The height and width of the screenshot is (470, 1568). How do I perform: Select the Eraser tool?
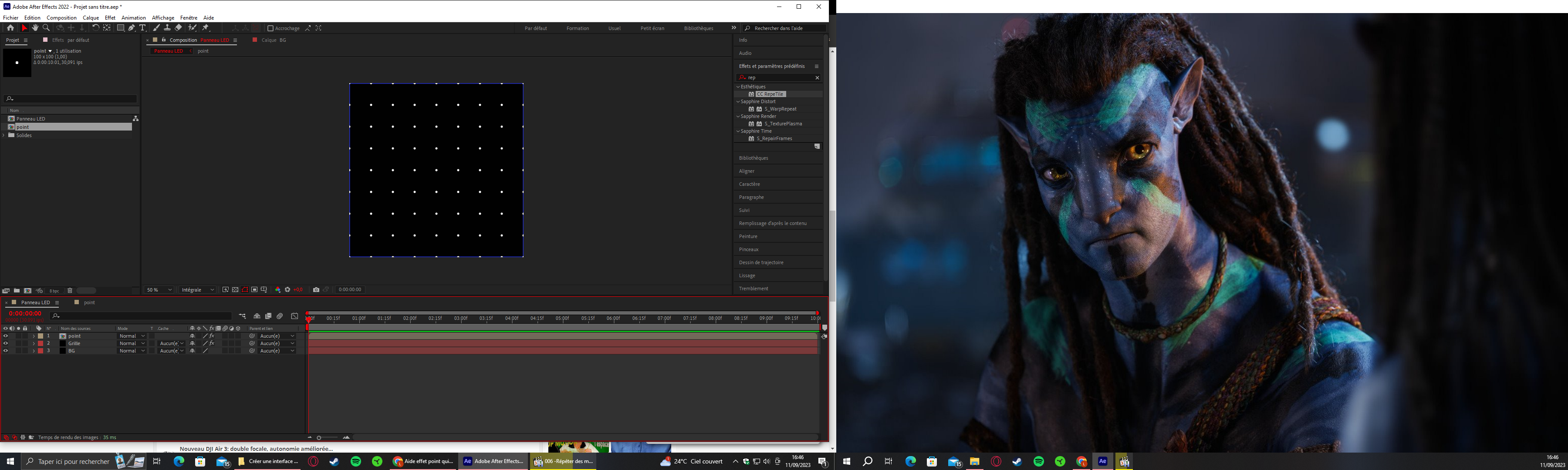click(178, 28)
